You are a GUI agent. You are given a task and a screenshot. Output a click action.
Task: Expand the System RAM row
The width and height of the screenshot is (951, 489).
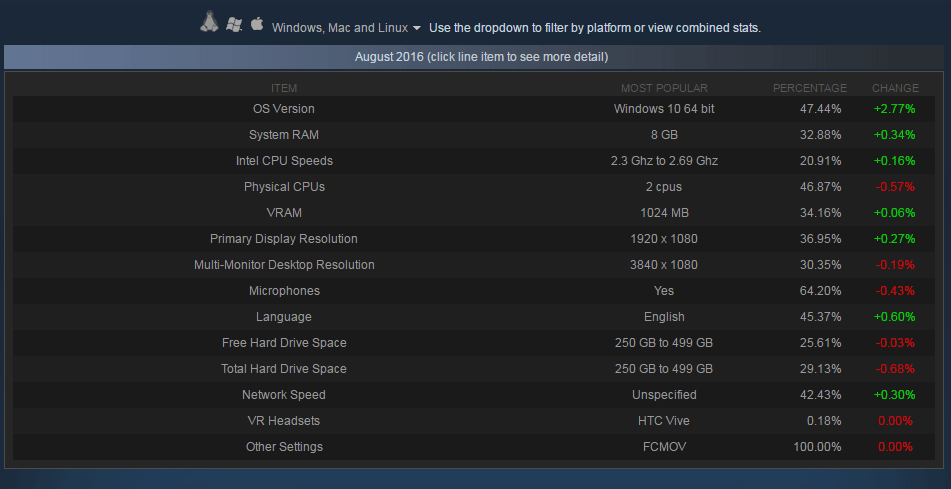[x=474, y=135]
